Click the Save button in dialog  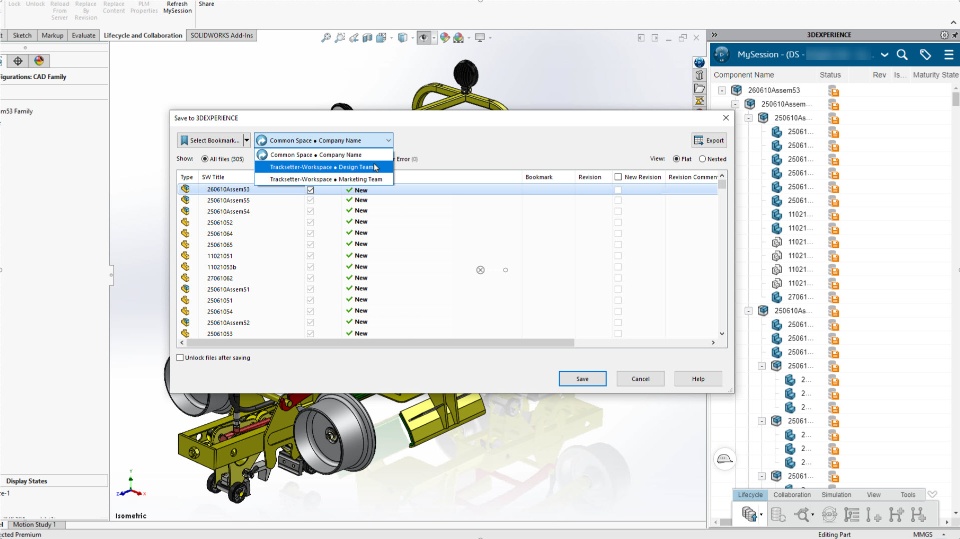(582, 379)
